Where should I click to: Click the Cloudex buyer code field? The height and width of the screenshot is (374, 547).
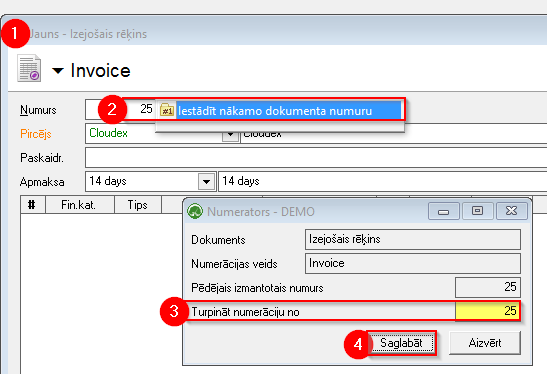click(153, 133)
